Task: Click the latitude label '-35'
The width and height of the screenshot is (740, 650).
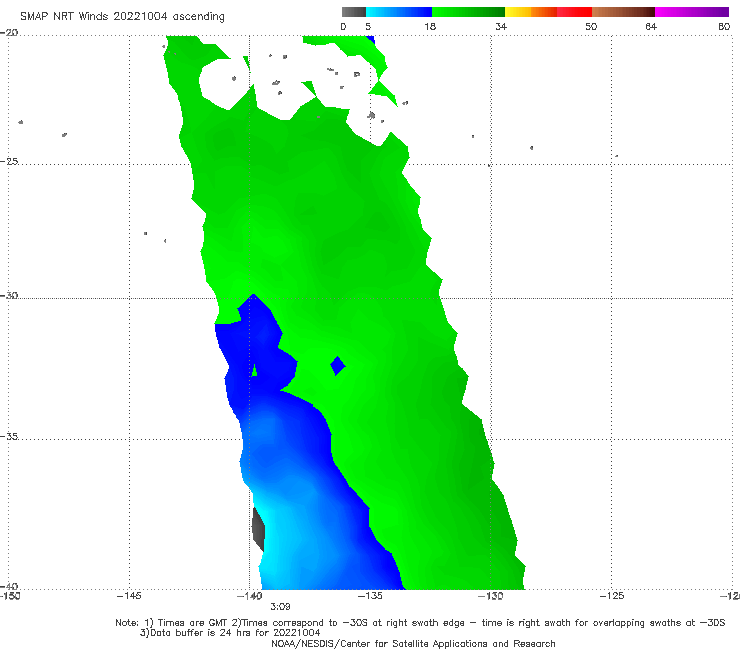Action: (9, 436)
